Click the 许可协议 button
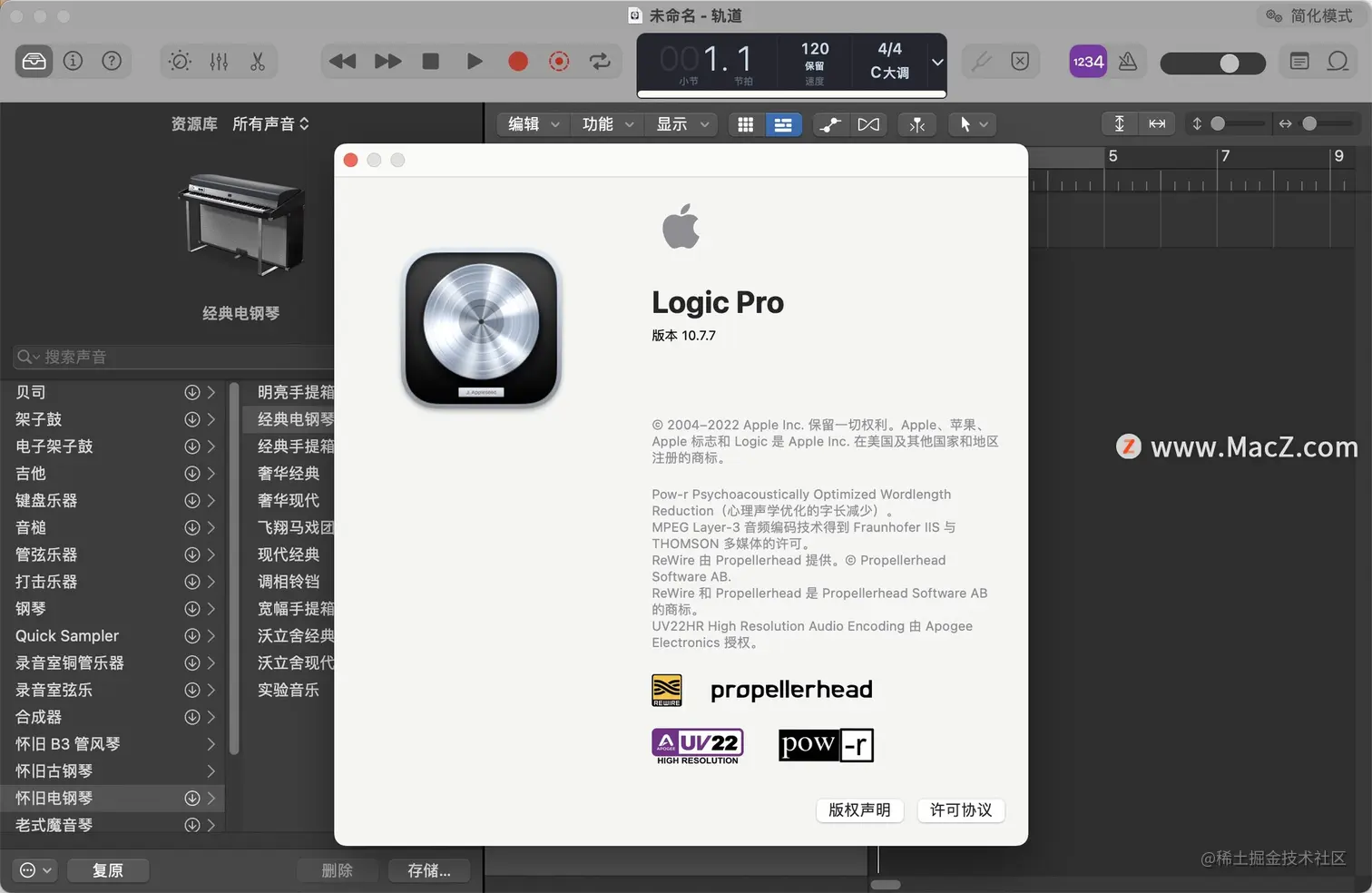 (x=961, y=810)
